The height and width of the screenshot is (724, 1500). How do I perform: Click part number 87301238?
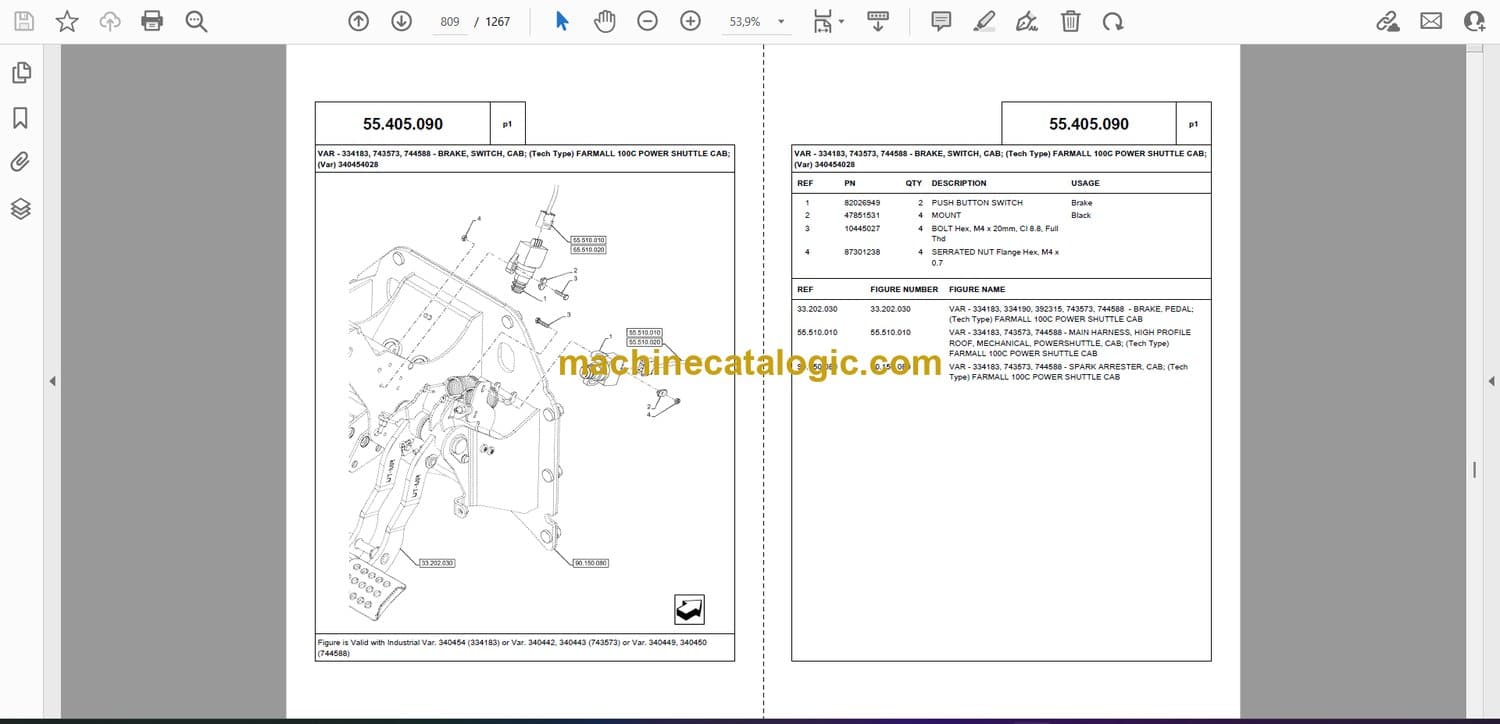click(862, 252)
